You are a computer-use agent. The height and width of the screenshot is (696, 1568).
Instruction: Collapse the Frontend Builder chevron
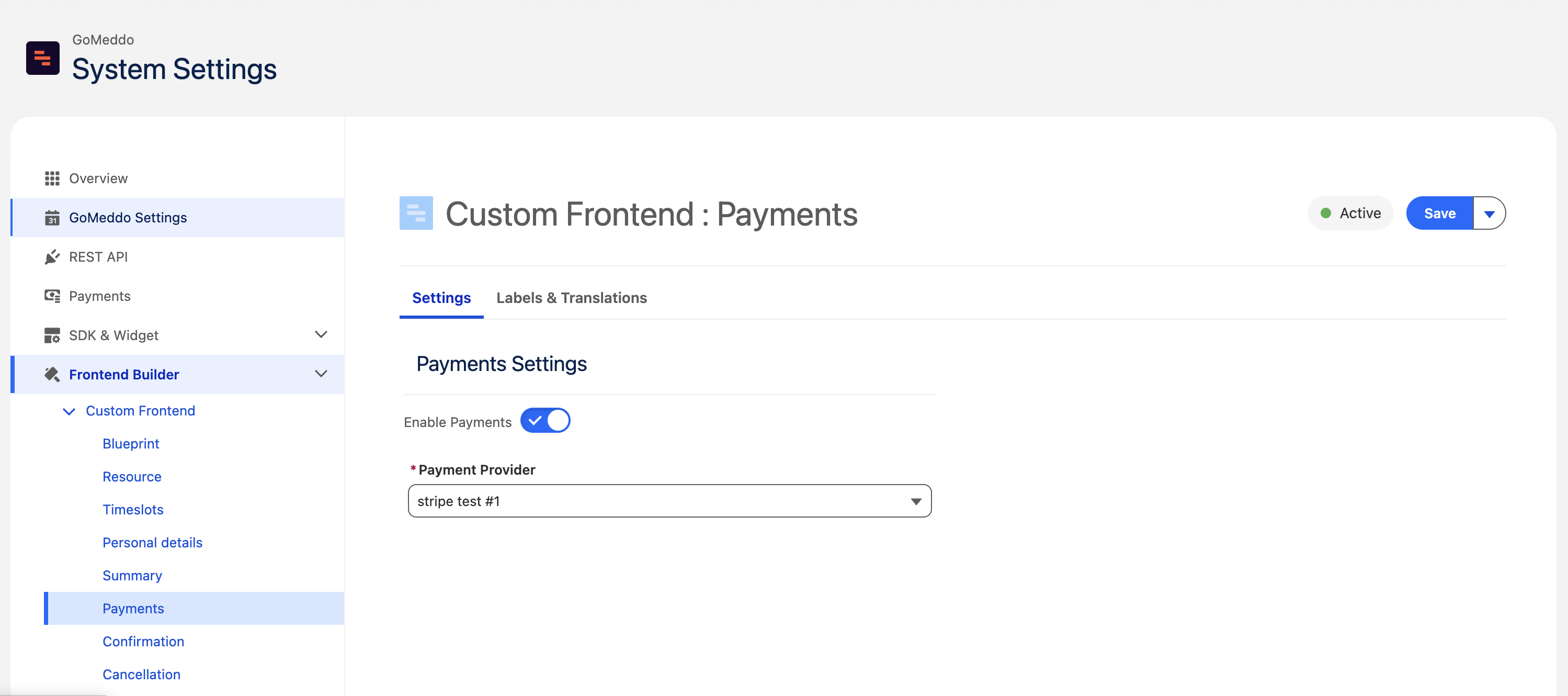pos(321,374)
